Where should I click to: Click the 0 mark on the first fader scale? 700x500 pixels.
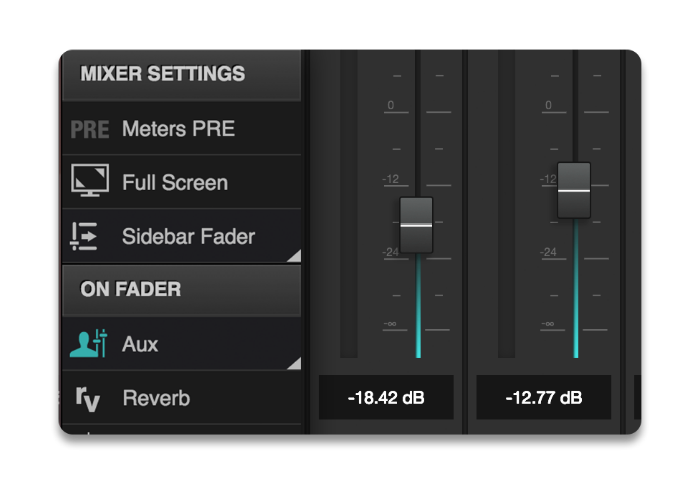391,105
